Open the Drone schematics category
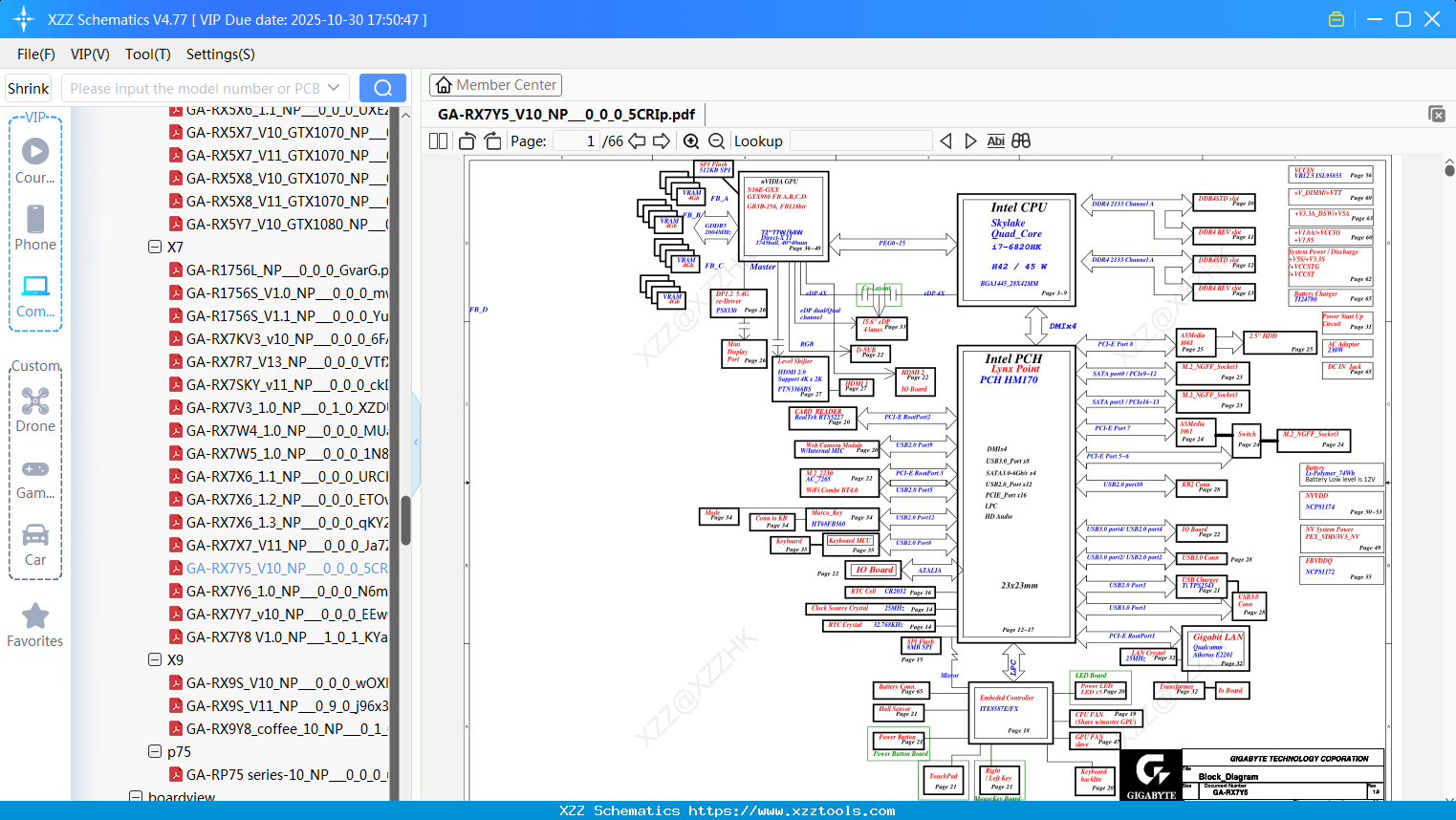The image size is (1456, 820). click(x=35, y=410)
